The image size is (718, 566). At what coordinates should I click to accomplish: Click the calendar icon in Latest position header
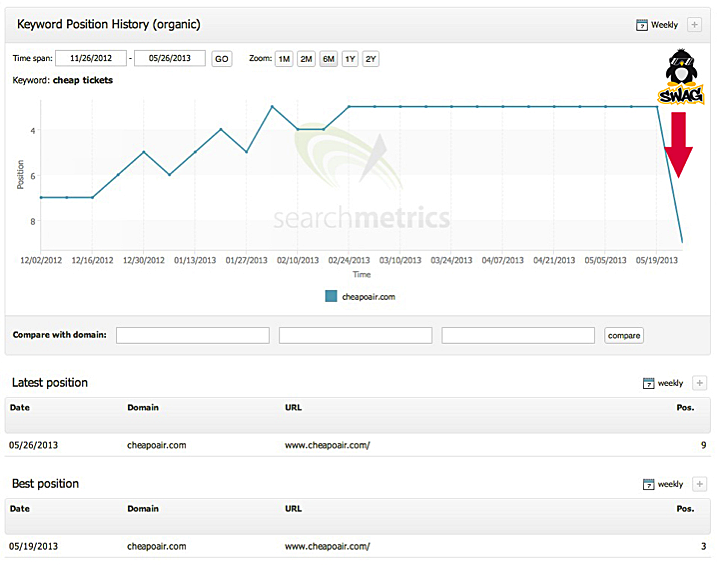[x=648, y=383]
